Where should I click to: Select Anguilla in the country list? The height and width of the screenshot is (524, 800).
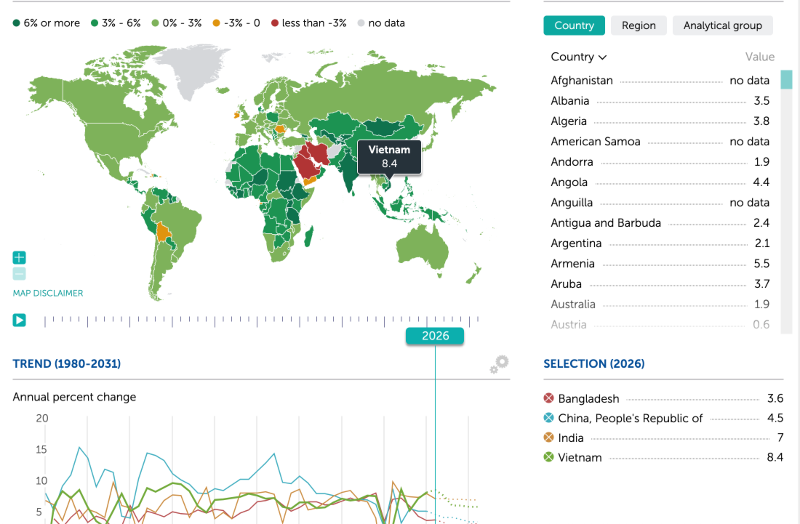click(660, 203)
